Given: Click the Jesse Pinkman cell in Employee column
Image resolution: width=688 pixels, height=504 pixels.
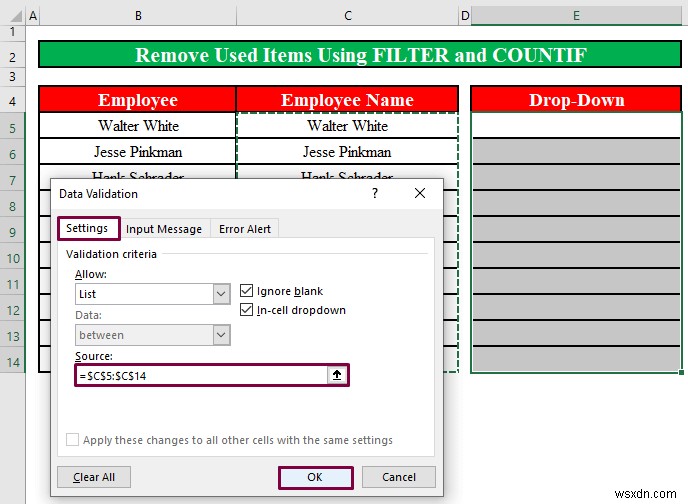Looking at the screenshot, I should click(x=138, y=152).
